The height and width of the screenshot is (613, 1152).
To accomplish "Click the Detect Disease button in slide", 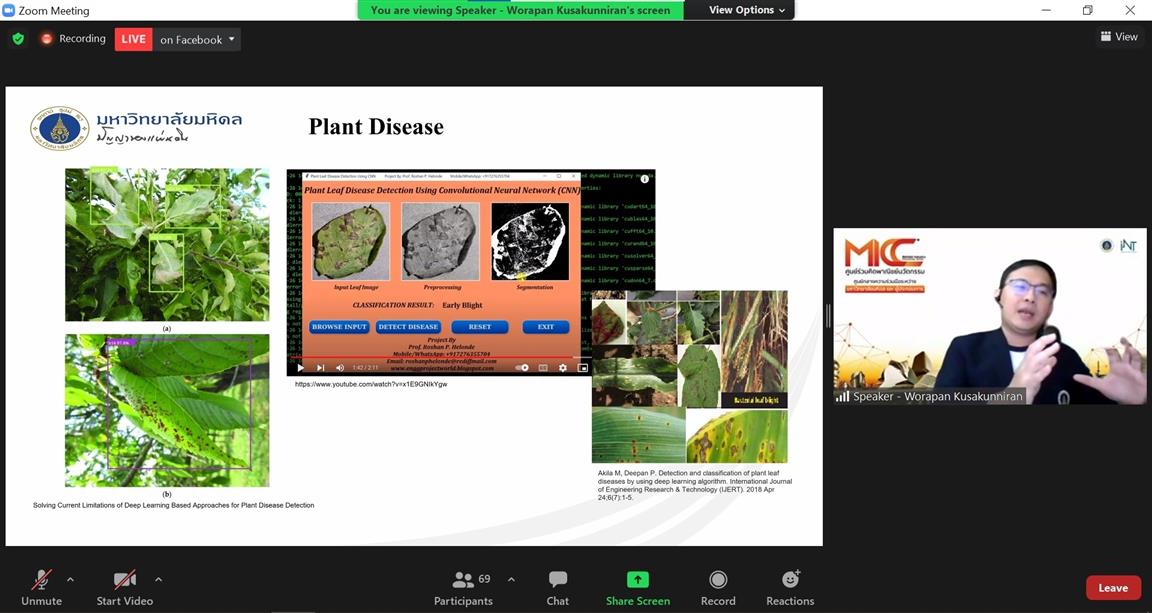I will click(x=408, y=327).
